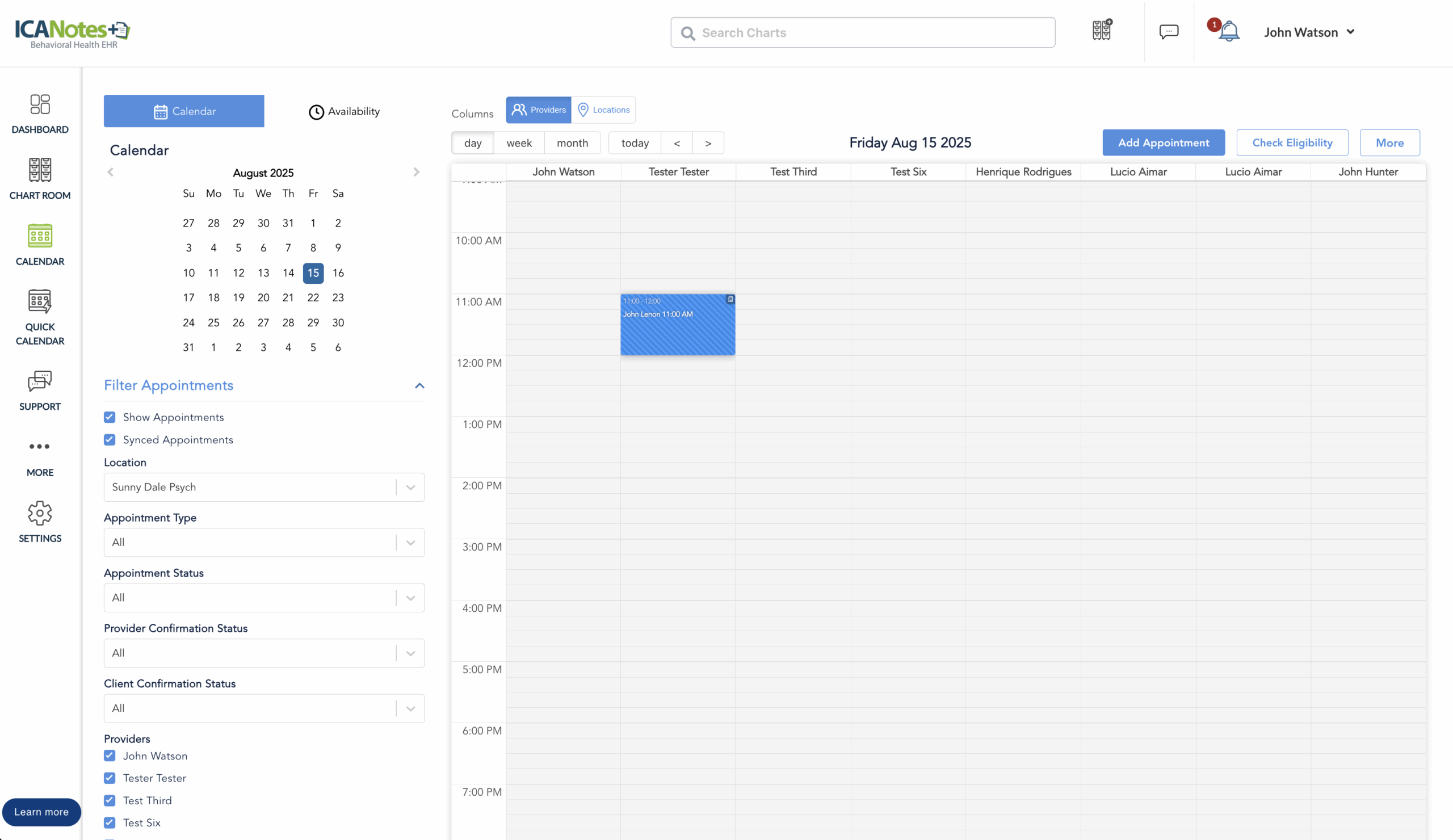This screenshot has width=1453, height=840.
Task: Collapse the Filter Appointments section
Action: (x=419, y=386)
